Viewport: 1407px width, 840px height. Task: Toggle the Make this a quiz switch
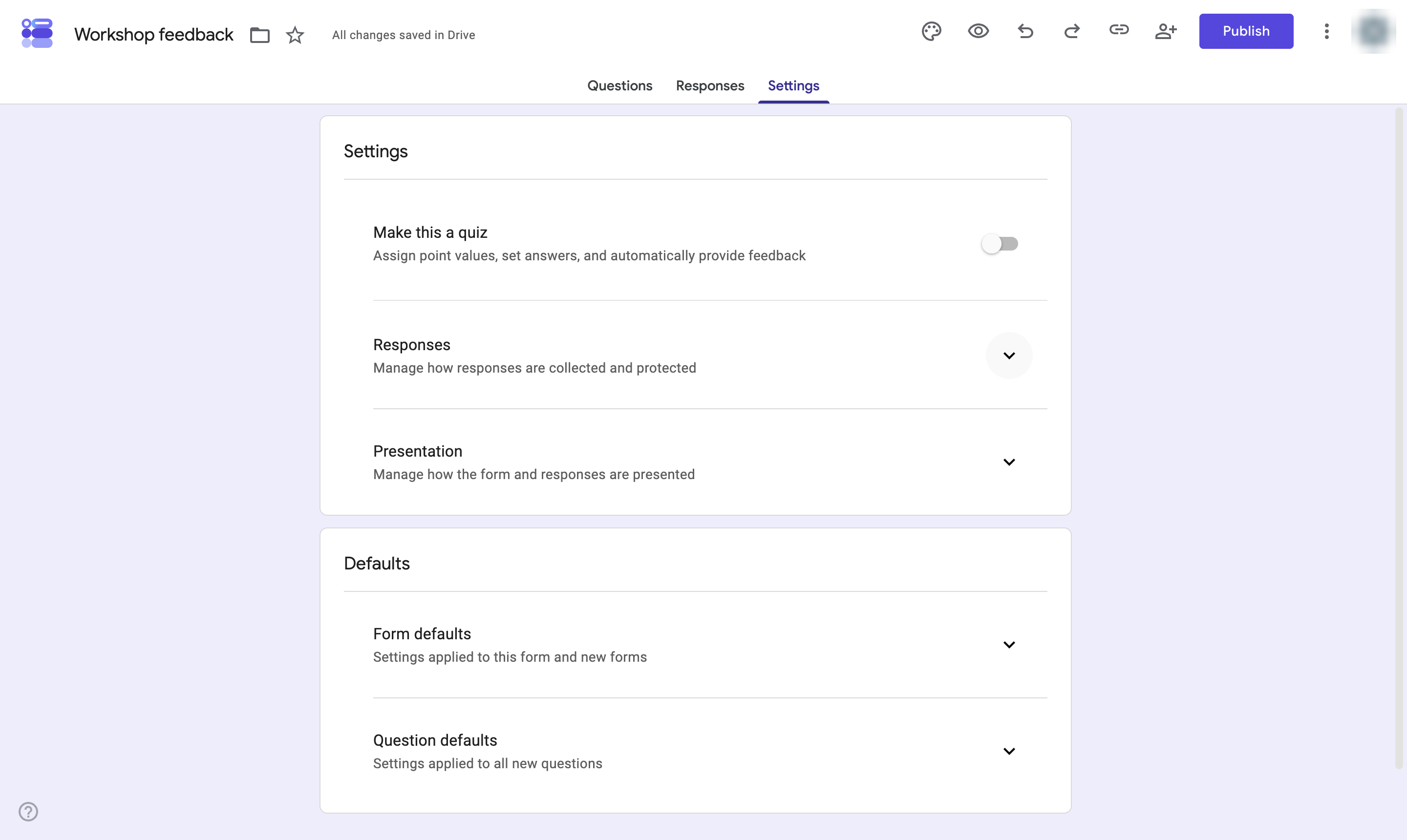coord(1000,244)
